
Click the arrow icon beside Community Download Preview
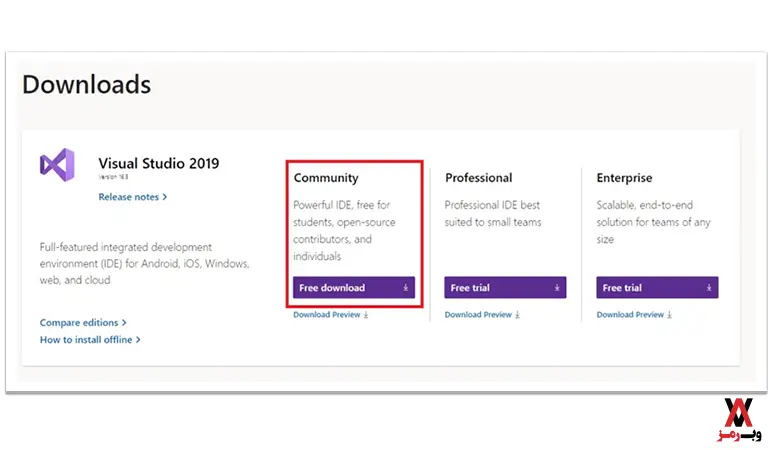(x=366, y=315)
